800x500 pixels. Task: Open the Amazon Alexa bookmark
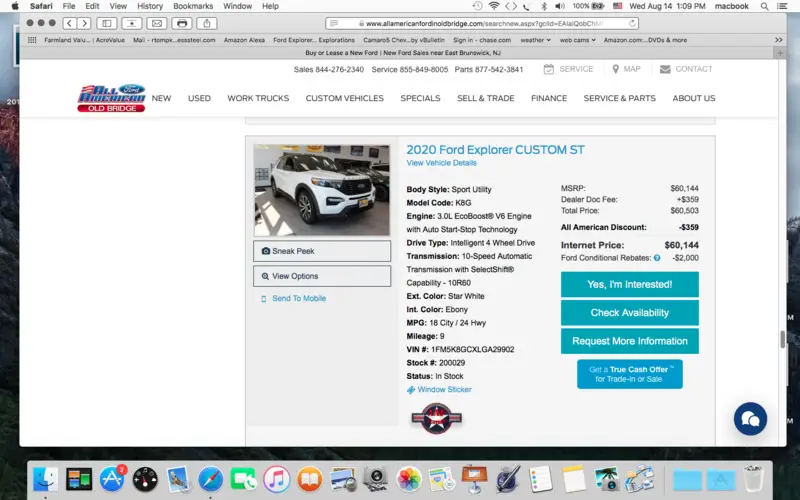[x=244, y=40]
